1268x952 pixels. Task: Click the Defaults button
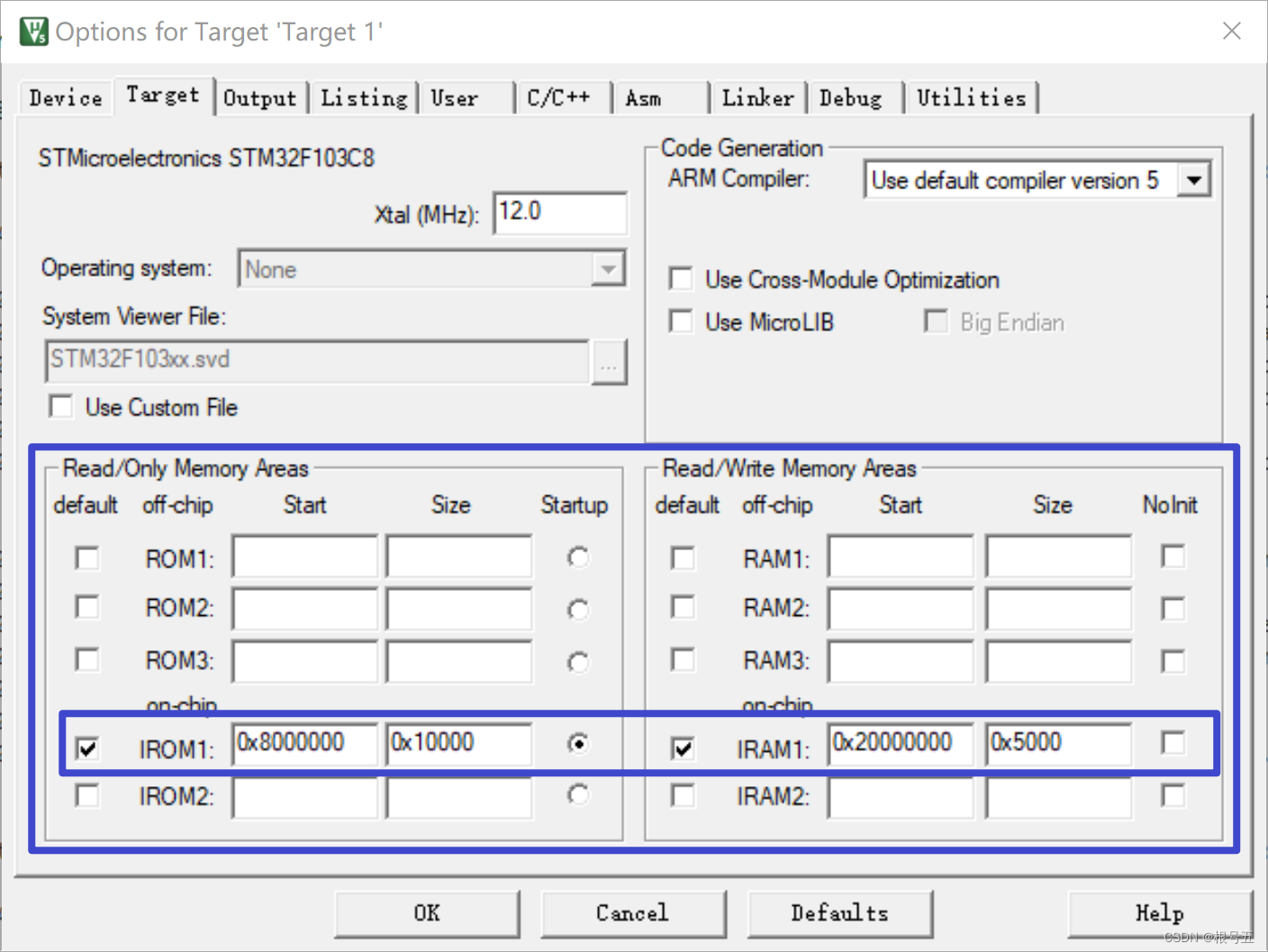[839, 913]
